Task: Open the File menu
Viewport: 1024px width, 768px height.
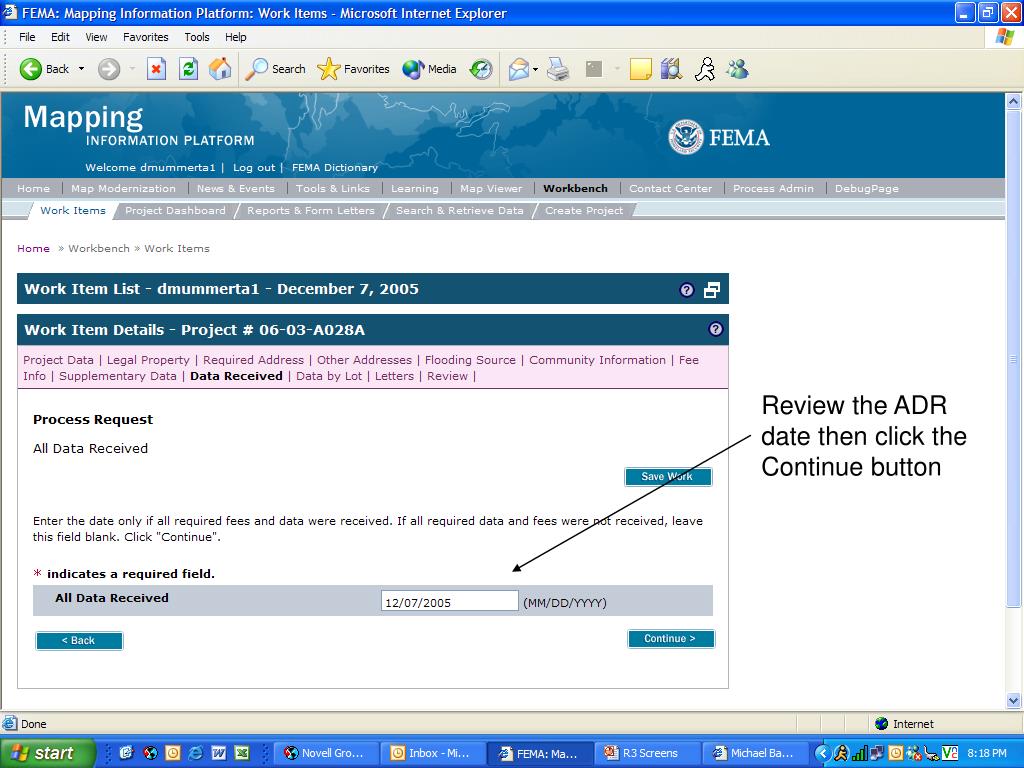Action: [x=27, y=37]
